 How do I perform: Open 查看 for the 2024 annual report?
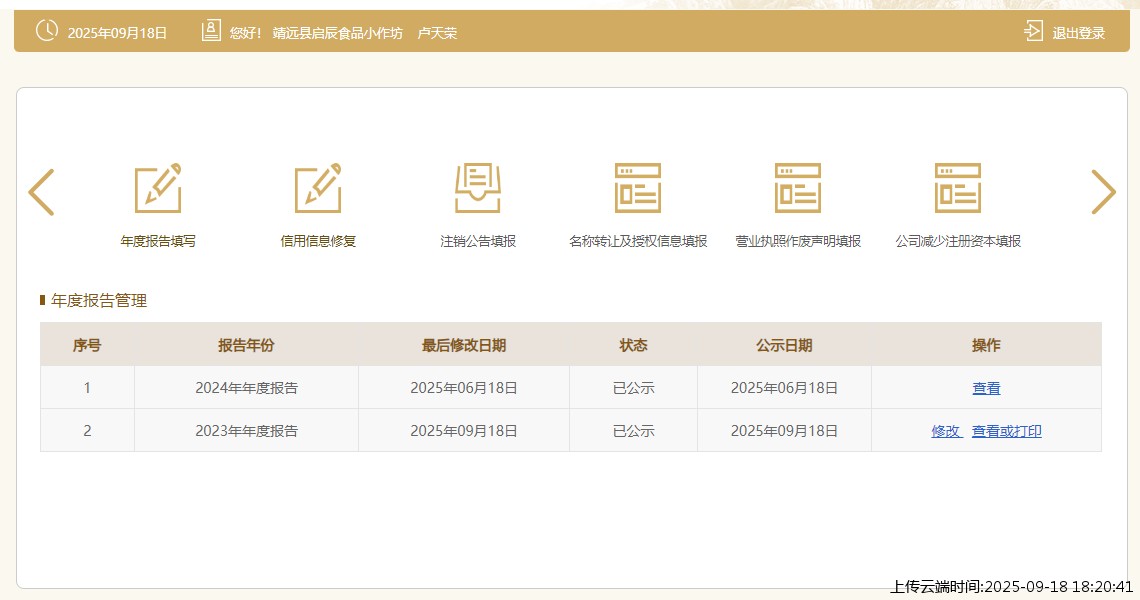[x=986, y=388]
